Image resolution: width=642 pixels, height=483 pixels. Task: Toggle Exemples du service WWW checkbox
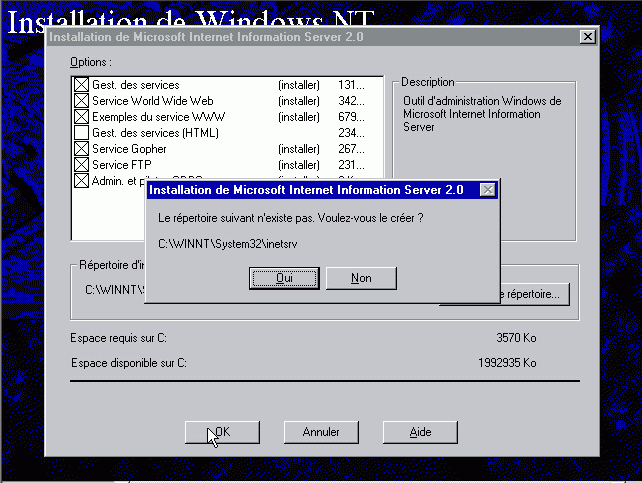pyautogui.click(x=81, y=117)
